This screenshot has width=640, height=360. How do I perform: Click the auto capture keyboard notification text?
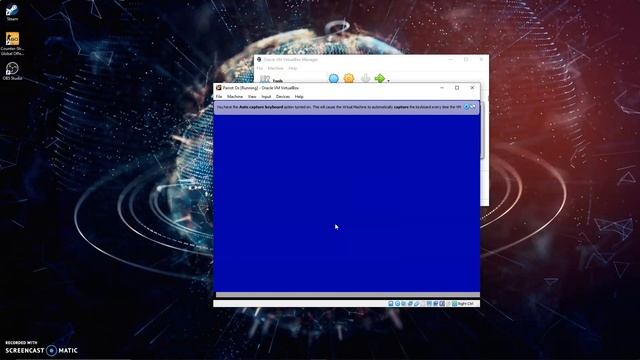point(339,107)
